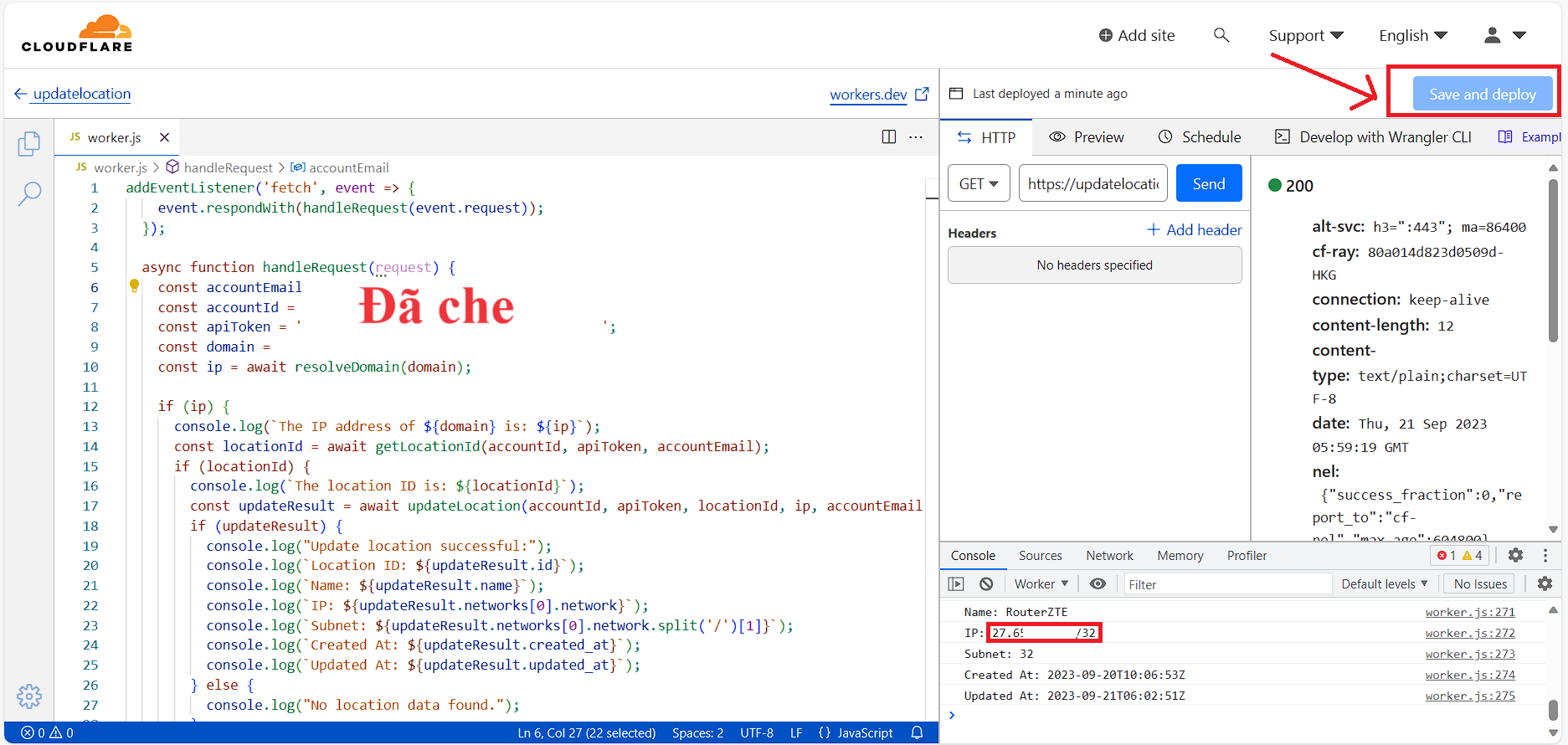This screenshot has height=745, width=1568.
Task: Select the accountEmail breadcrumb
Action: pyautogui.click(x=340, y=167)
